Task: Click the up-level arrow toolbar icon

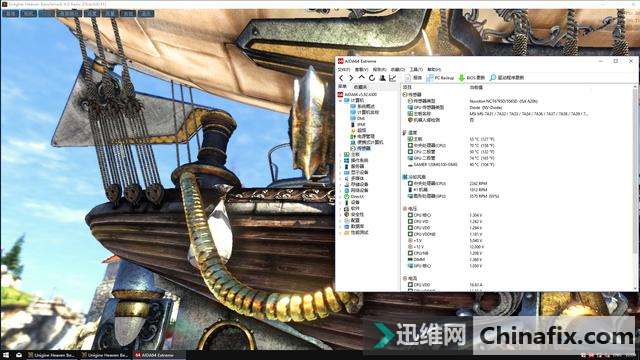Action: tap(362, 77)
